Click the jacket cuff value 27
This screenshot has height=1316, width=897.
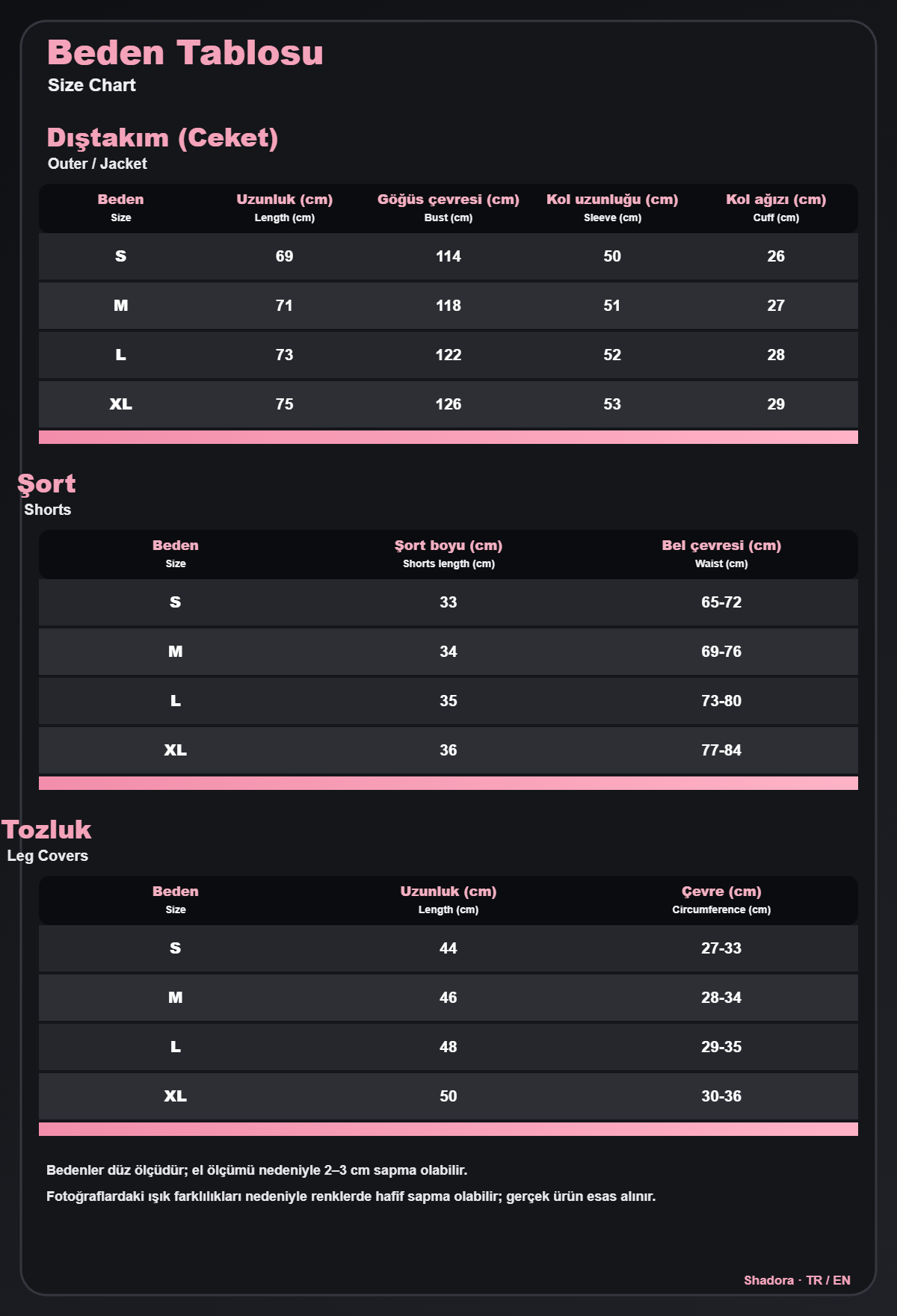click(776, 306)
